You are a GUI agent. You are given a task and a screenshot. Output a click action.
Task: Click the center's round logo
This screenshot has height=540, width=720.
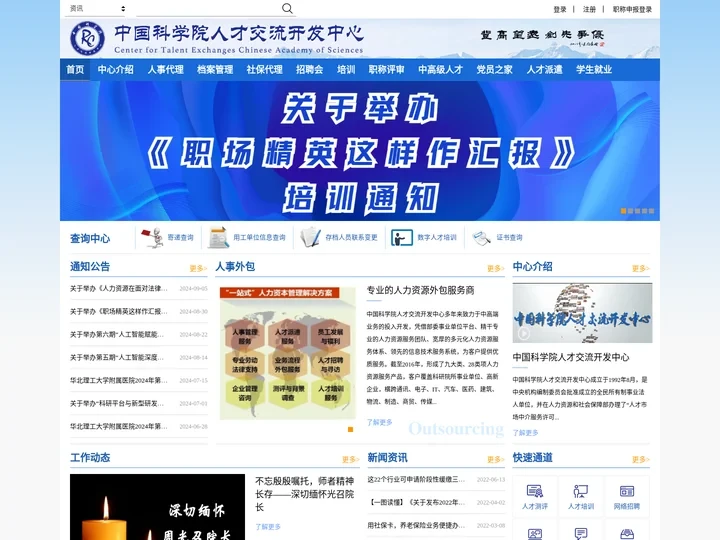click(87, 38)
